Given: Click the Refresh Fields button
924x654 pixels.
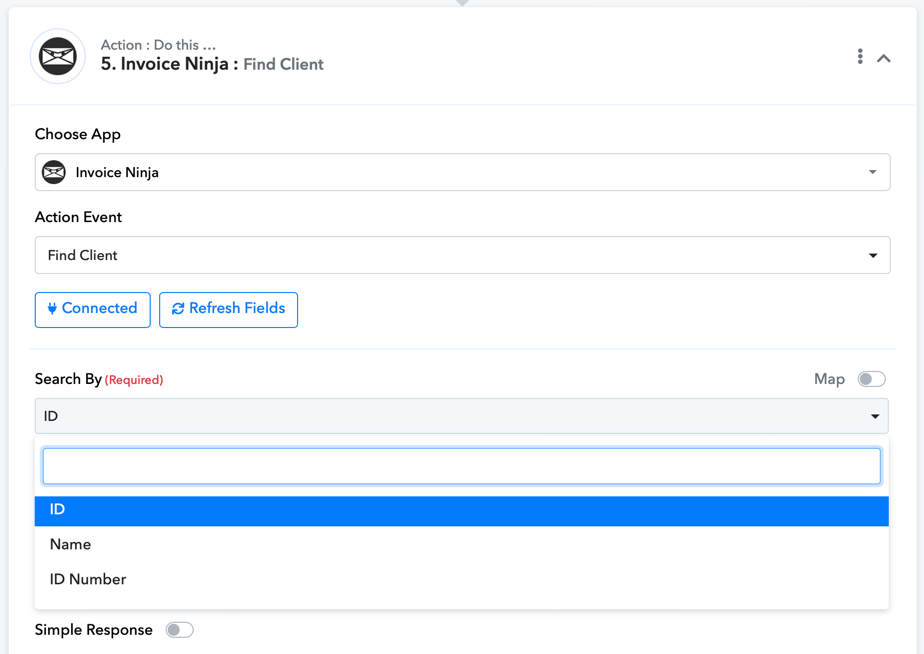Looking at the screenshot, I should (228, 309).
